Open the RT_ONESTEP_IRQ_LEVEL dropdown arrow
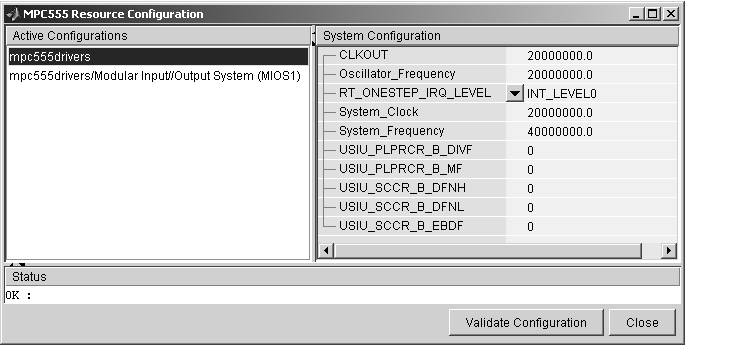The height and width of the screenshot is (363, 750). click(x=515, y=93)
